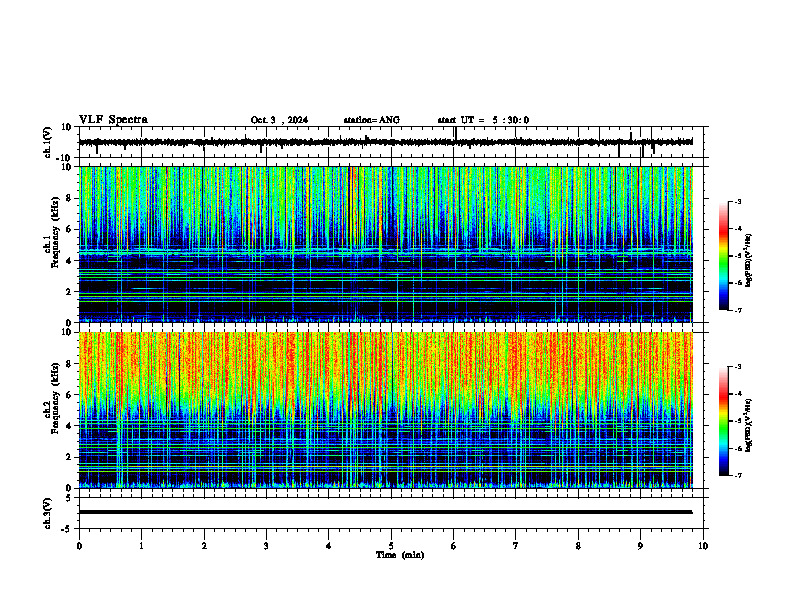This screenshot has width=792, height=612.
Task: Click the "-3" label on ch.2 color scale
Action: (x=738, y=367)
